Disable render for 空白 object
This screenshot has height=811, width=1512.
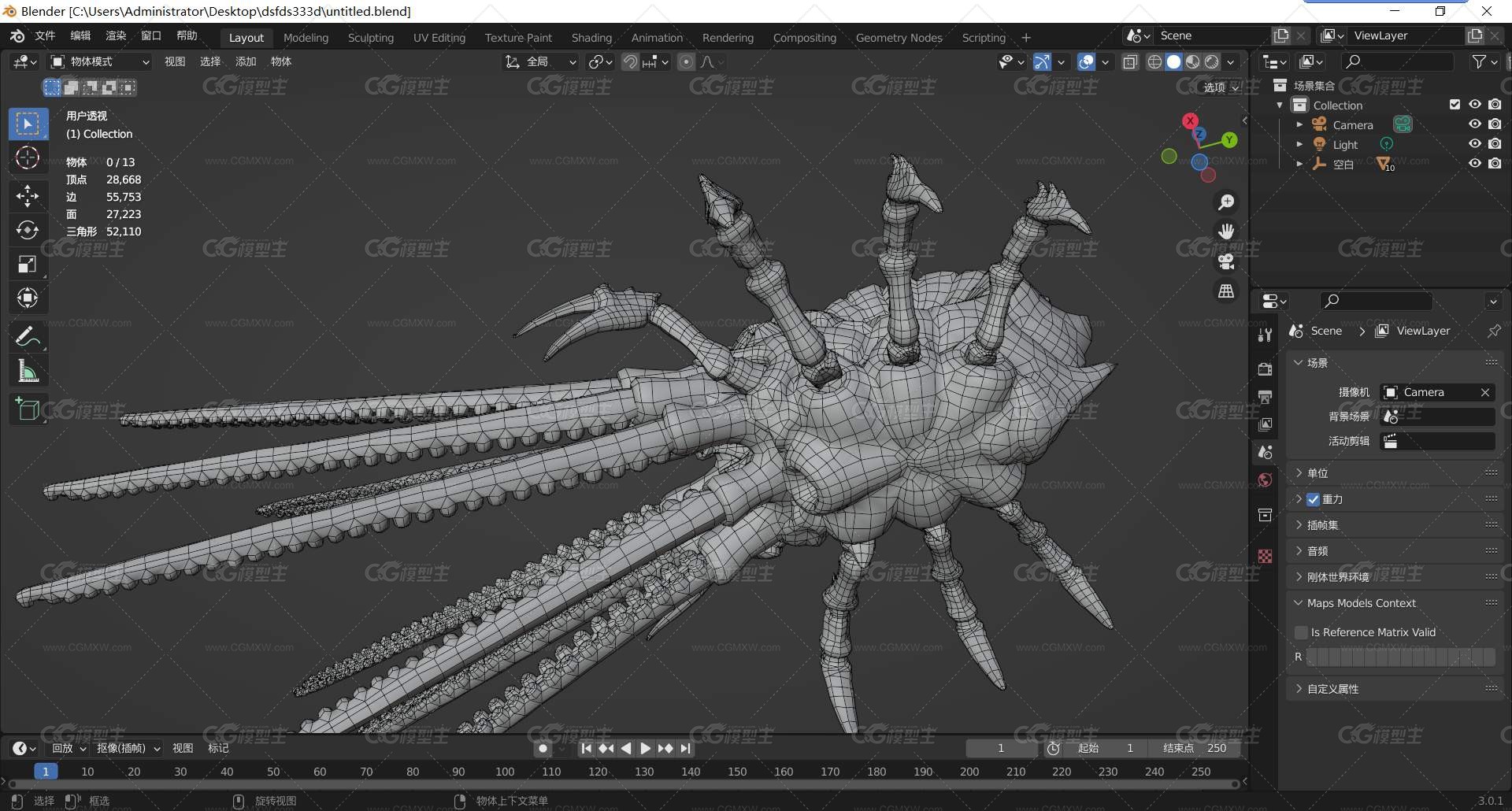(x=1495, y=164)
